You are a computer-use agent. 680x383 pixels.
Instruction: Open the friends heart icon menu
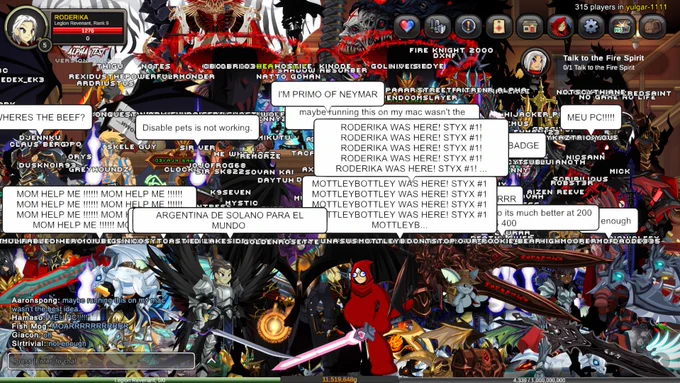coord(406,26)
